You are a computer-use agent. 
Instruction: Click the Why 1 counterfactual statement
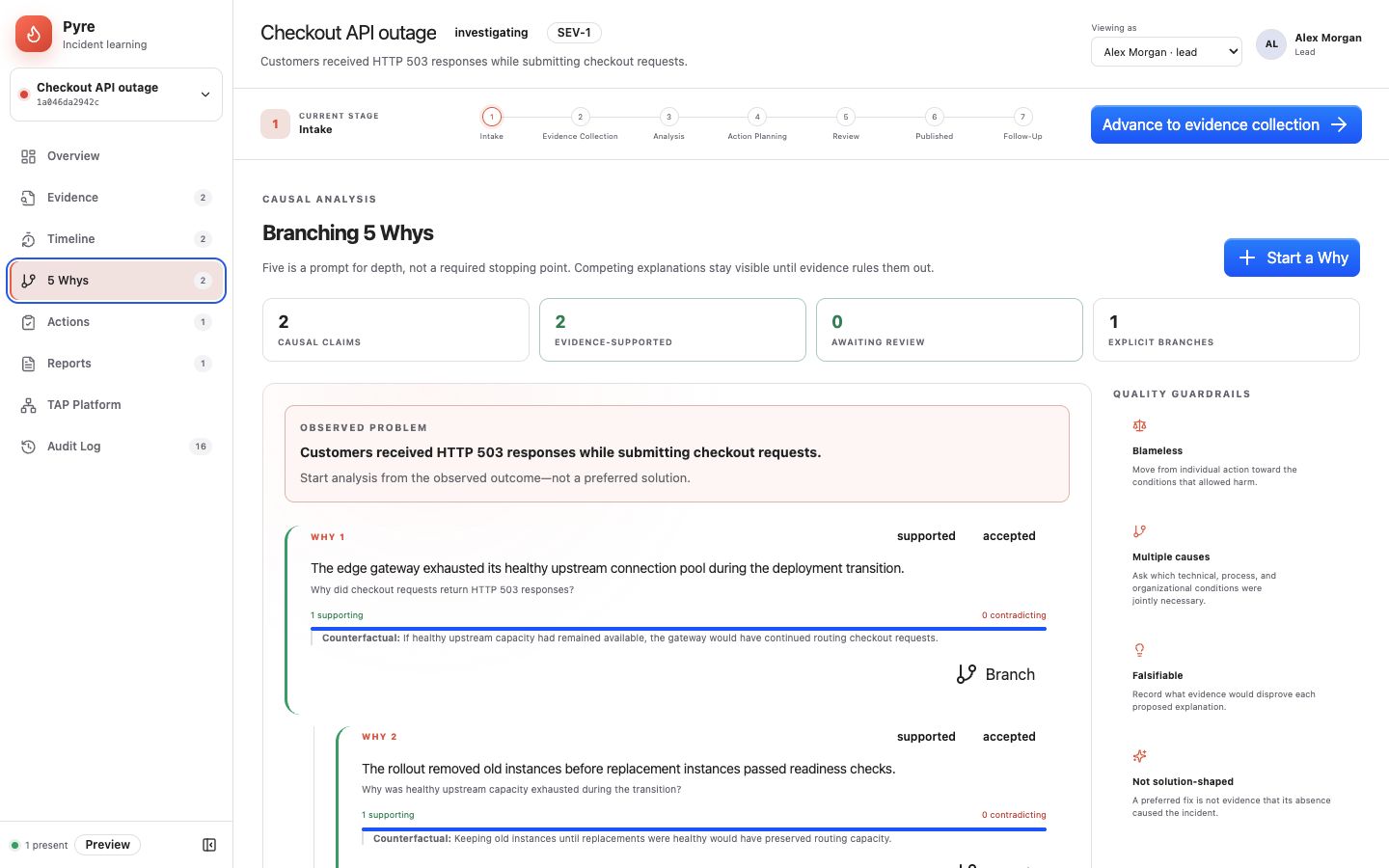(630, 638)
